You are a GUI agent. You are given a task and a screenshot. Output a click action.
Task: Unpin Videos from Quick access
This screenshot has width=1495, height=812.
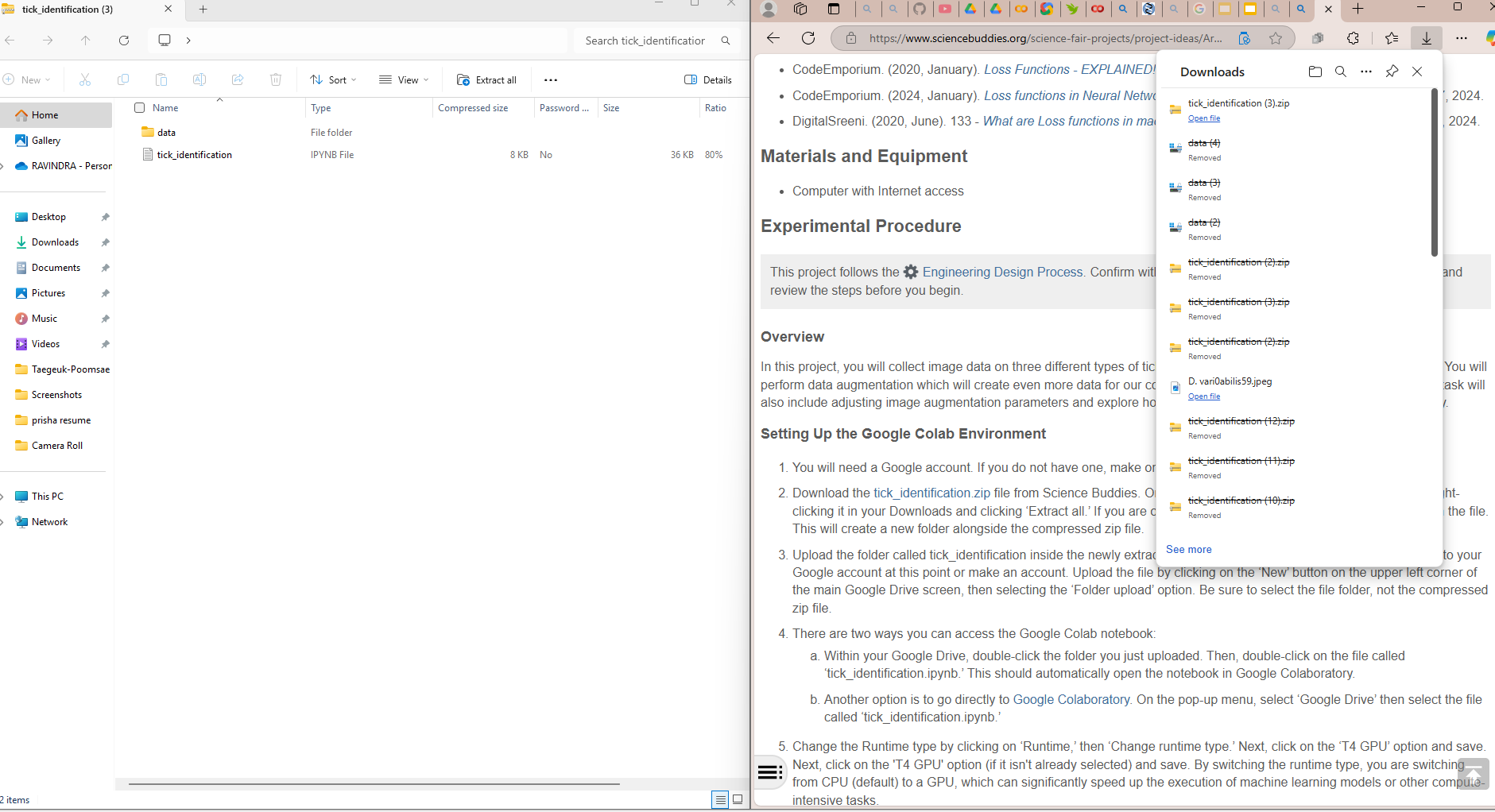tap(105, 344)
